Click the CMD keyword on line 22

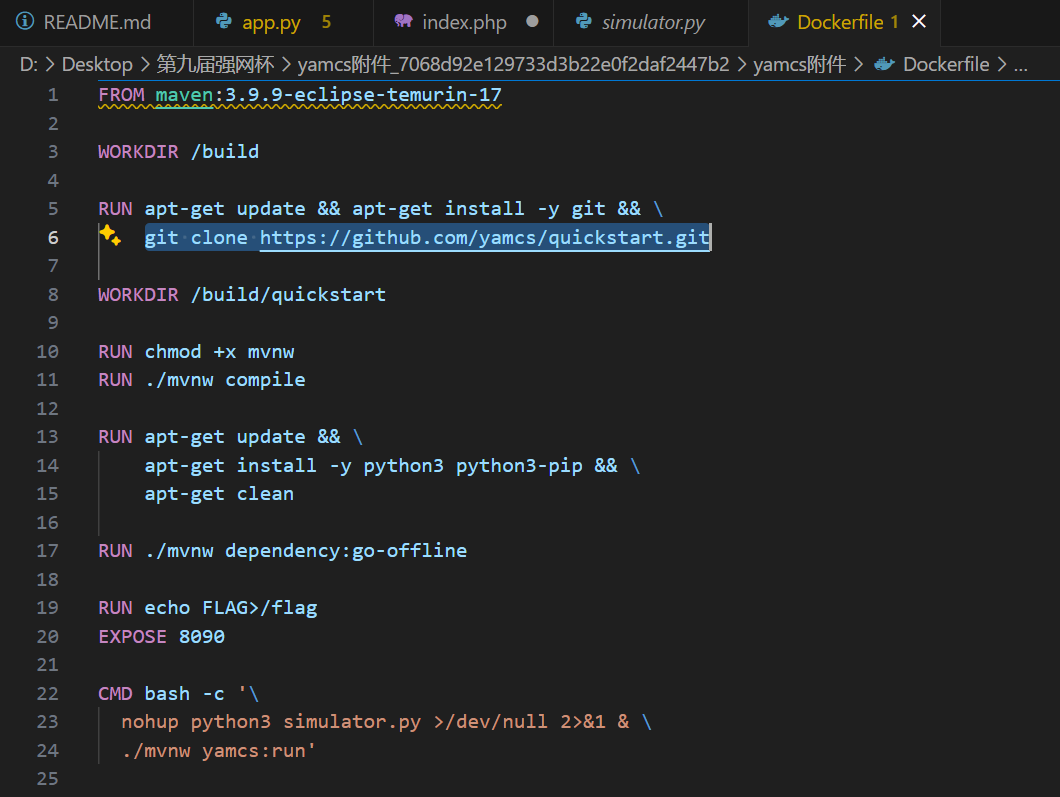[x=115, y=694]
